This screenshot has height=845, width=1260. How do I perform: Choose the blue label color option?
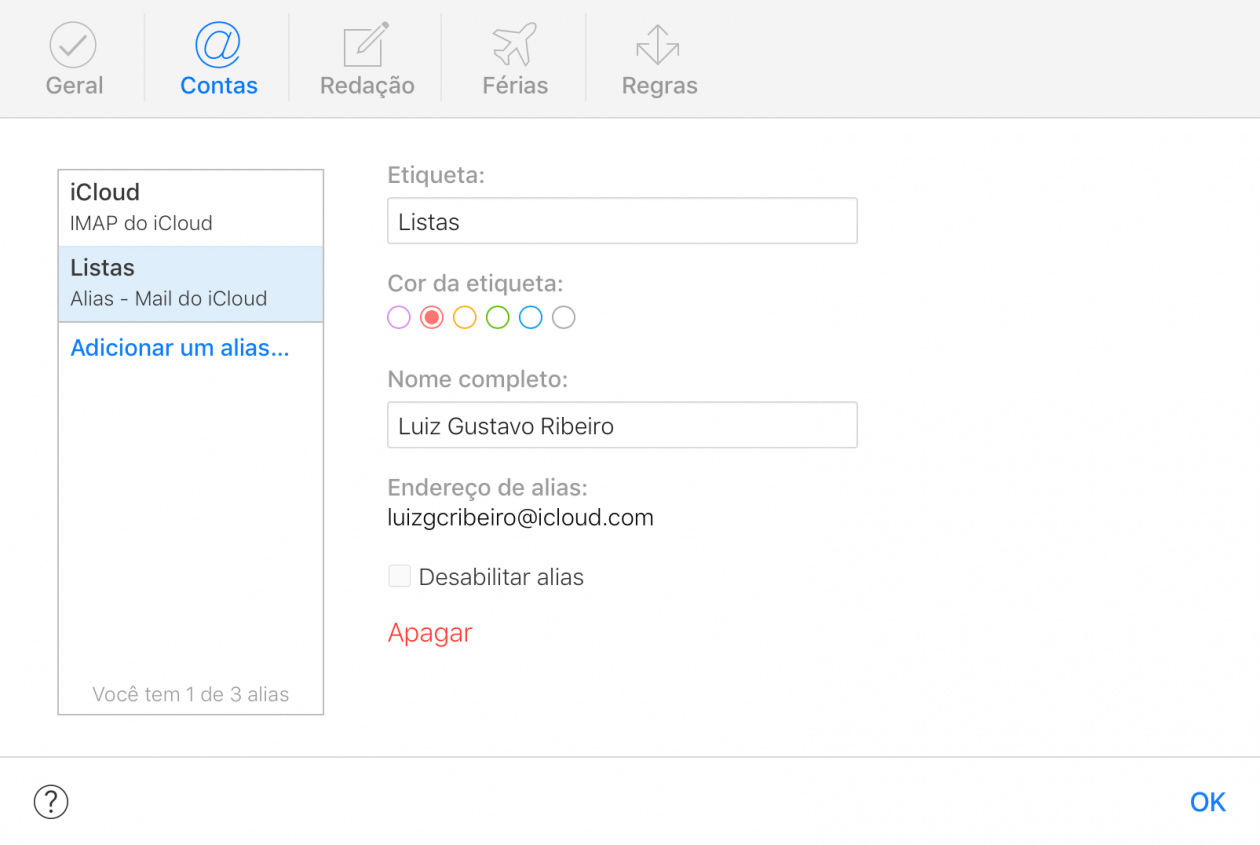tap(530, 317)
